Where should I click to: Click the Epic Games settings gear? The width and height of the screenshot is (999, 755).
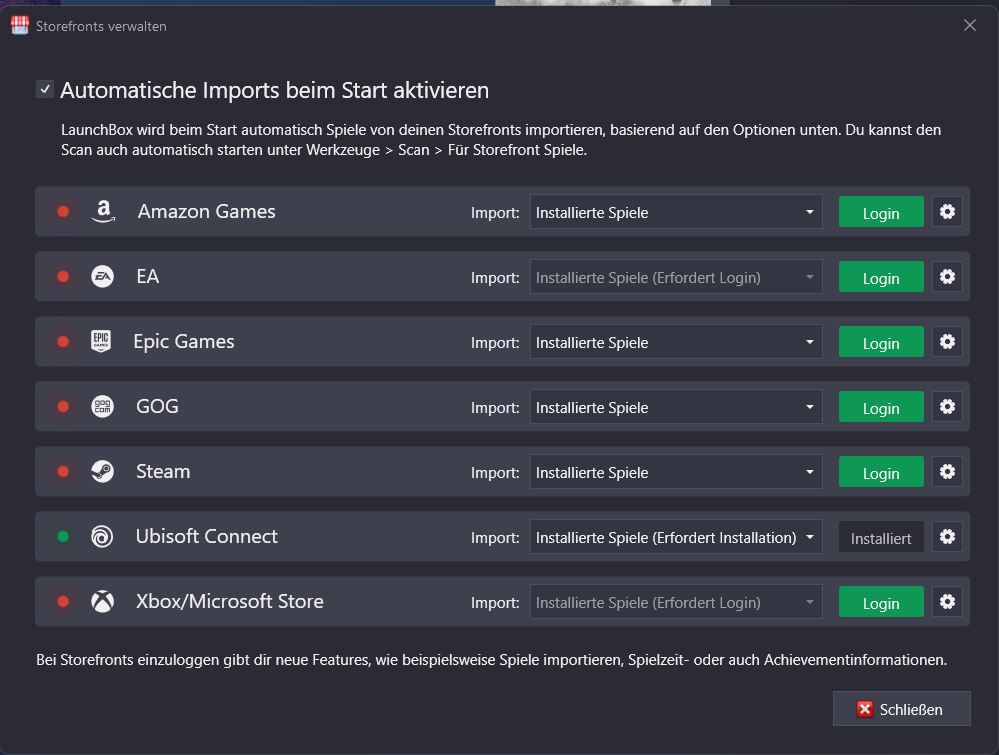click(x=947, y=342)
